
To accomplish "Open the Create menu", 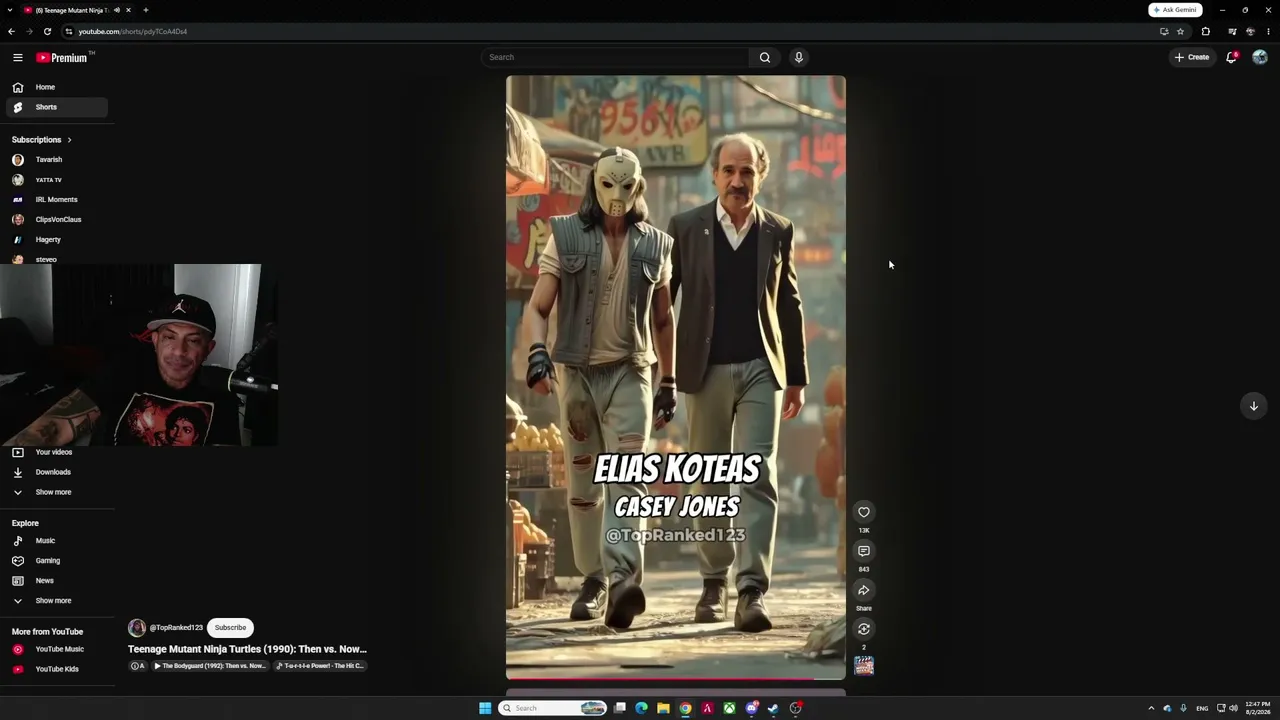I will click(x=1192, y=57).
